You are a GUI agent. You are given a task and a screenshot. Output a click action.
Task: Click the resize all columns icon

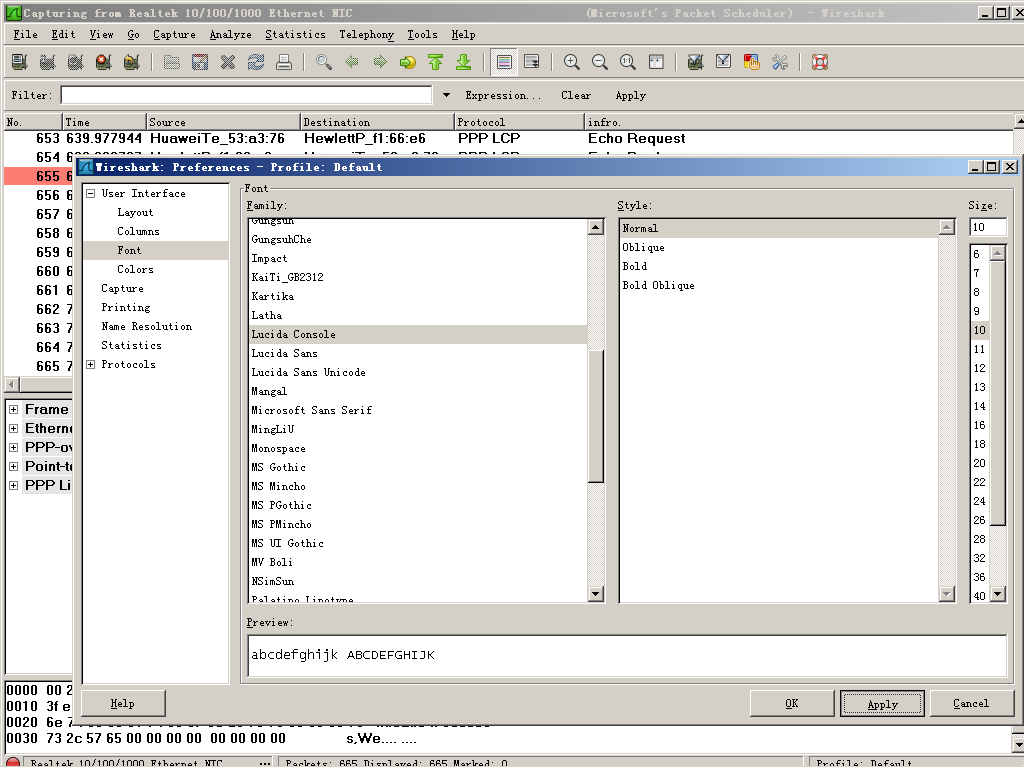click(x=656, y=62)
